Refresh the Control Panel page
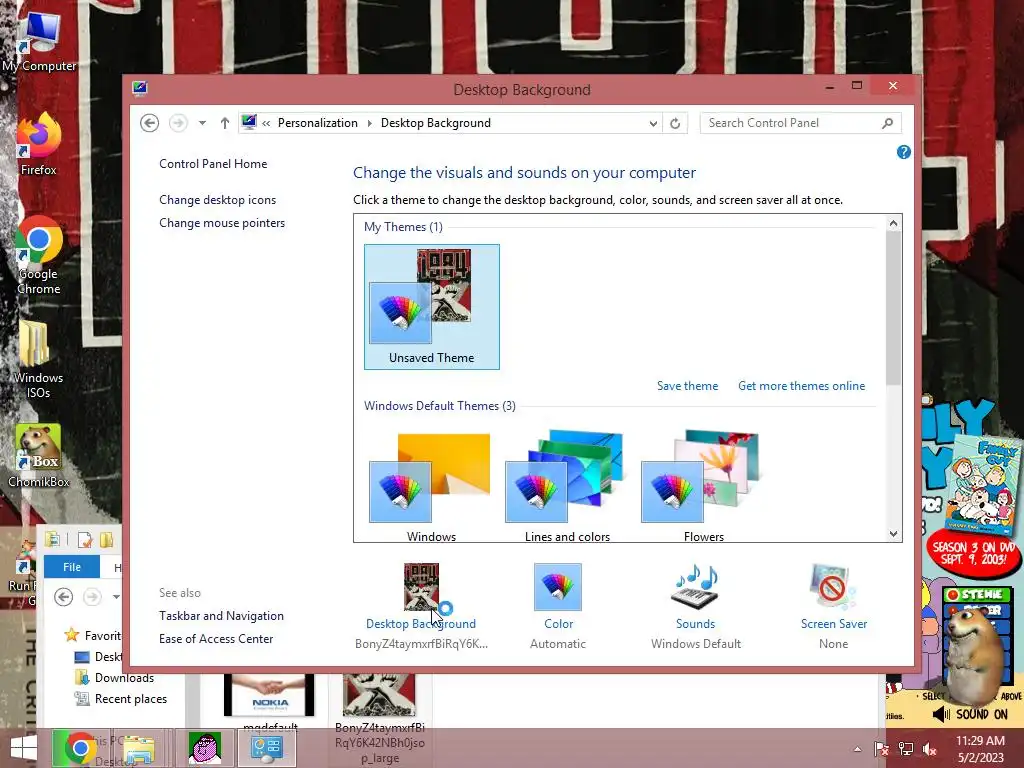 click(675, 123)
